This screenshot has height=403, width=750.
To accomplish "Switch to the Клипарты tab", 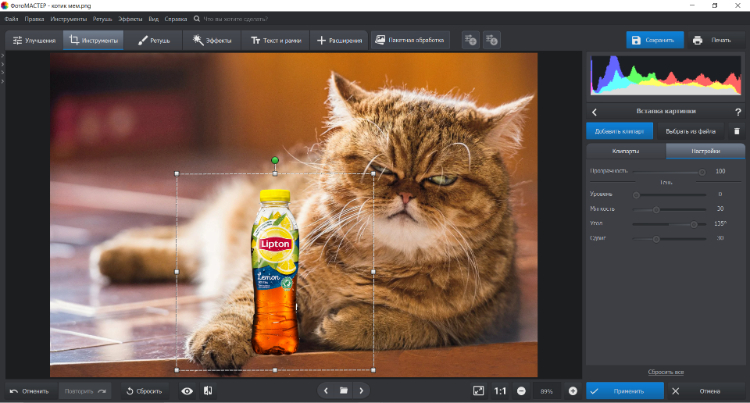I will click(625, 151).
